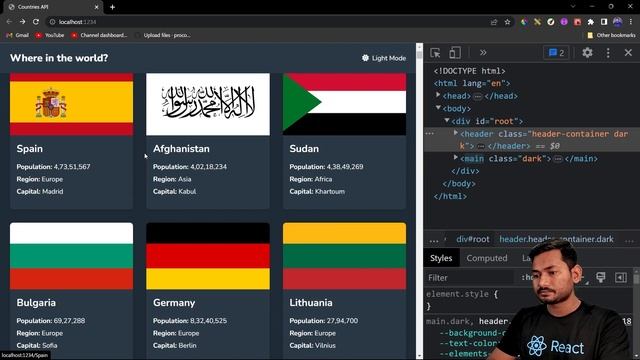Open the DevTools three-dot customize menu
Screen dimensions: 640x360
pyautogui.click(x=608, y=53)
